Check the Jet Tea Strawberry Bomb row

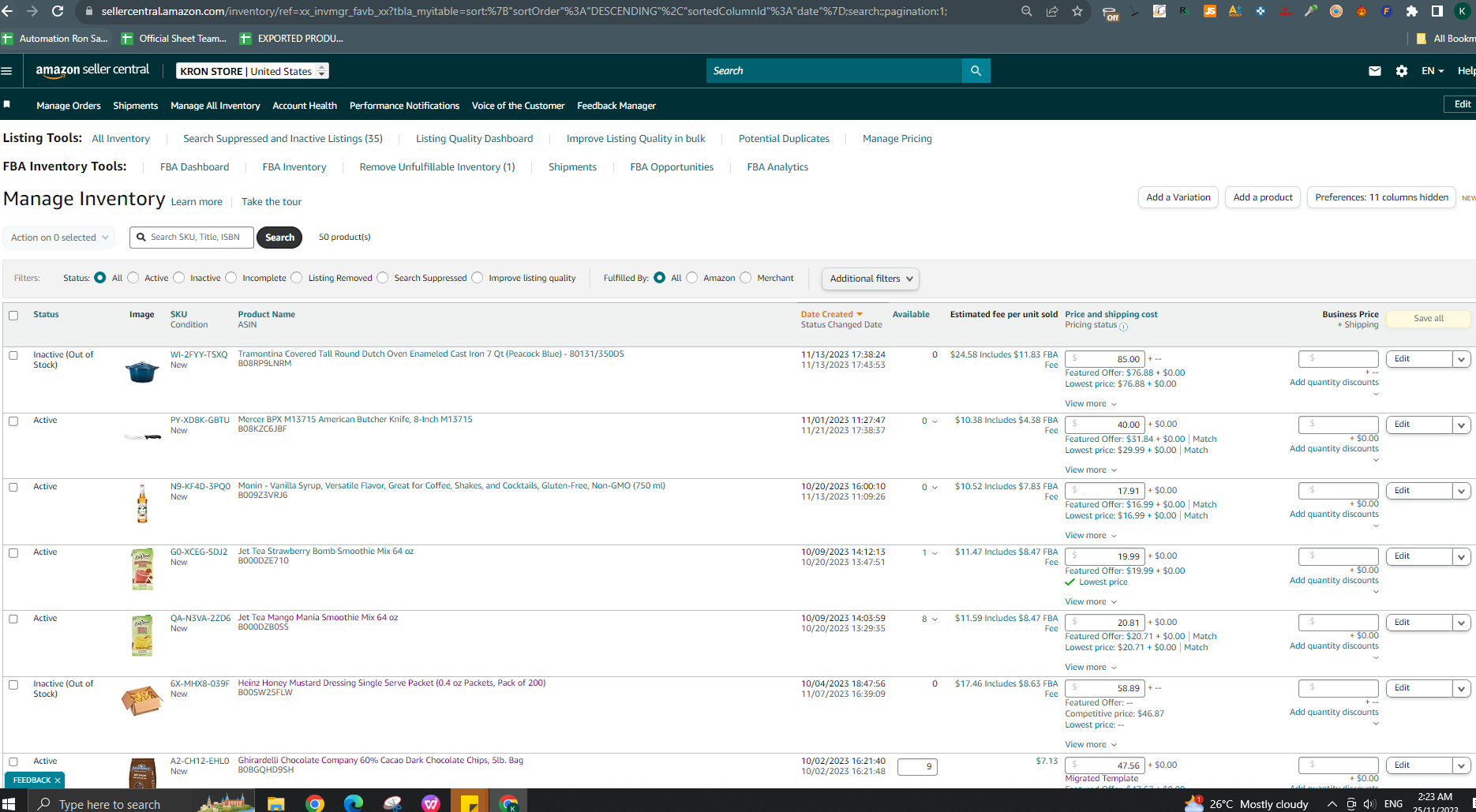(x=13, y=553)
